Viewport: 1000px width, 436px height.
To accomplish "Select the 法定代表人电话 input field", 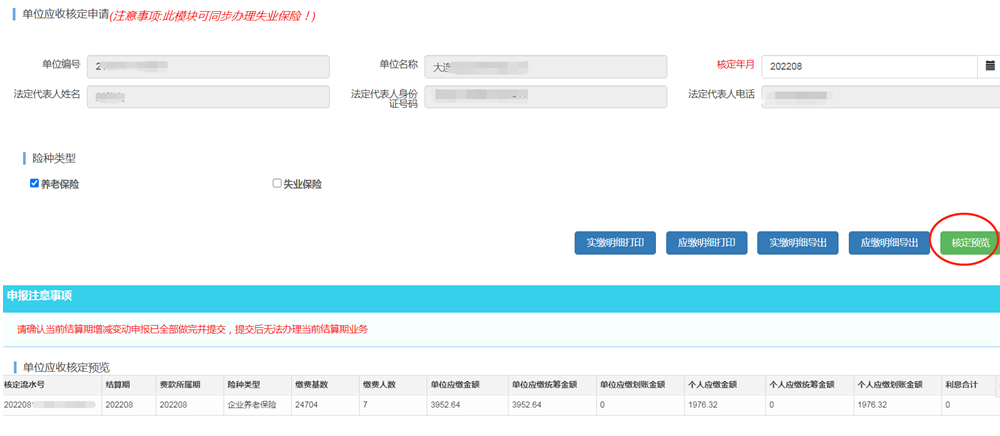I will (880, 96).
